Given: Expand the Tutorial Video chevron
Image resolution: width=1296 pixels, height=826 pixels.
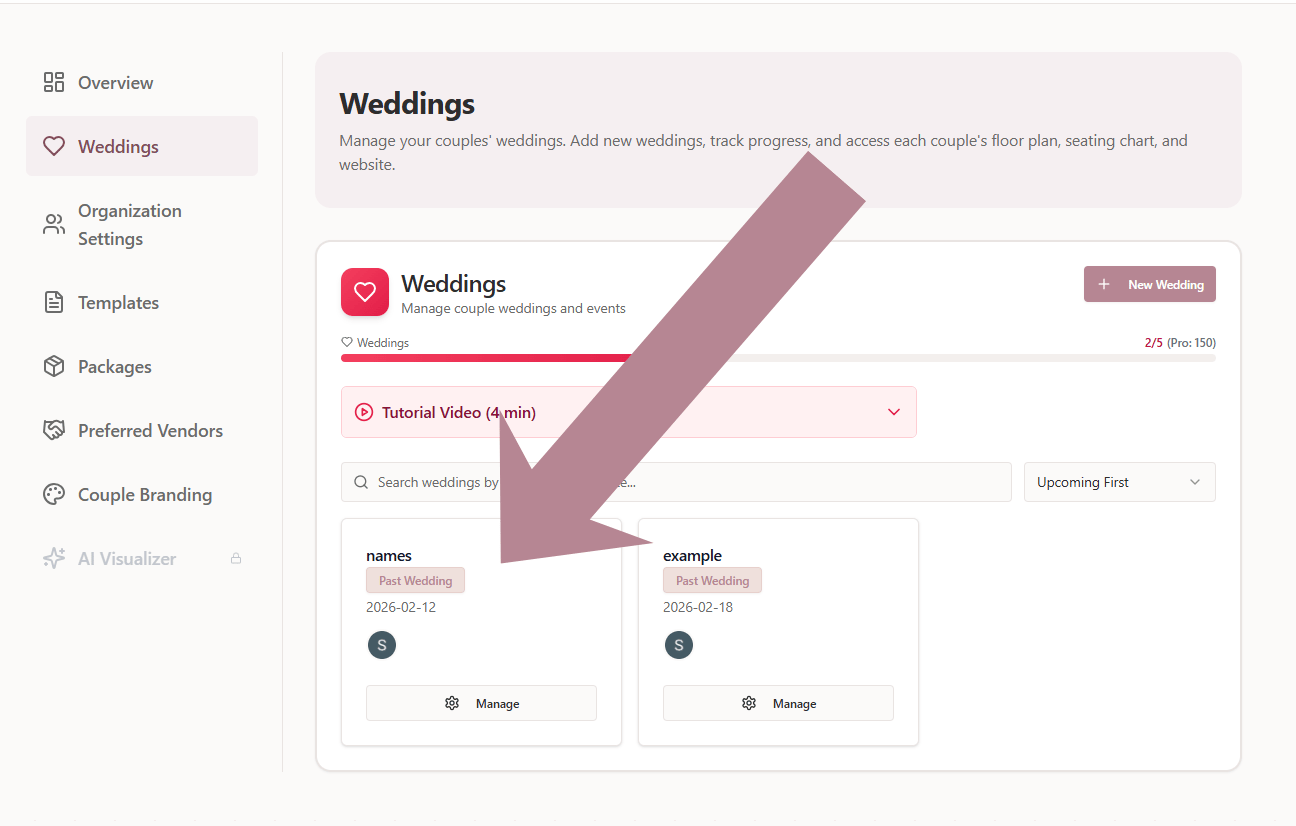Looking at the screenshot, I should click(894, 412).
